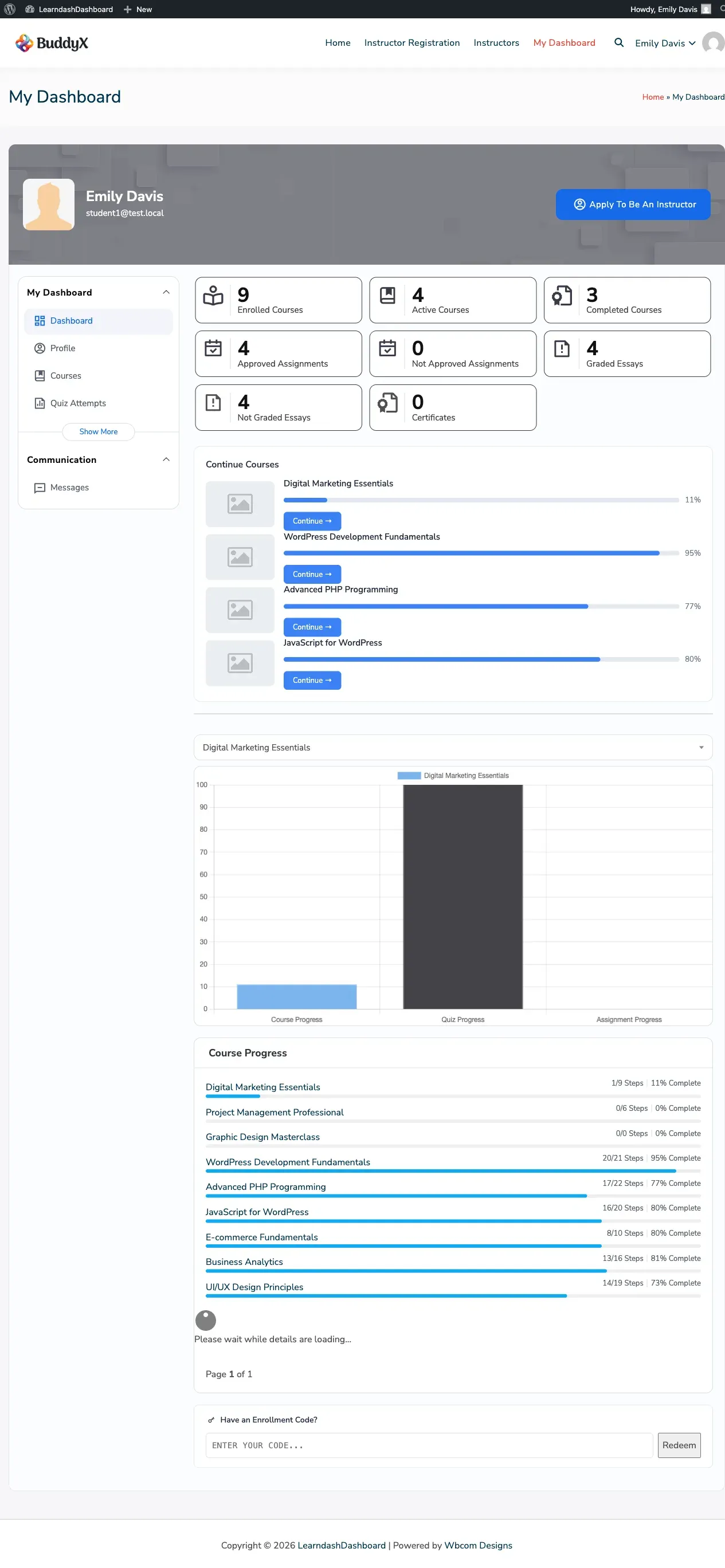Click WordPress Development Fundamentals course thumbnail
Image resolution: width=725 pixels, height=1568 pixels.
(240, 557)
